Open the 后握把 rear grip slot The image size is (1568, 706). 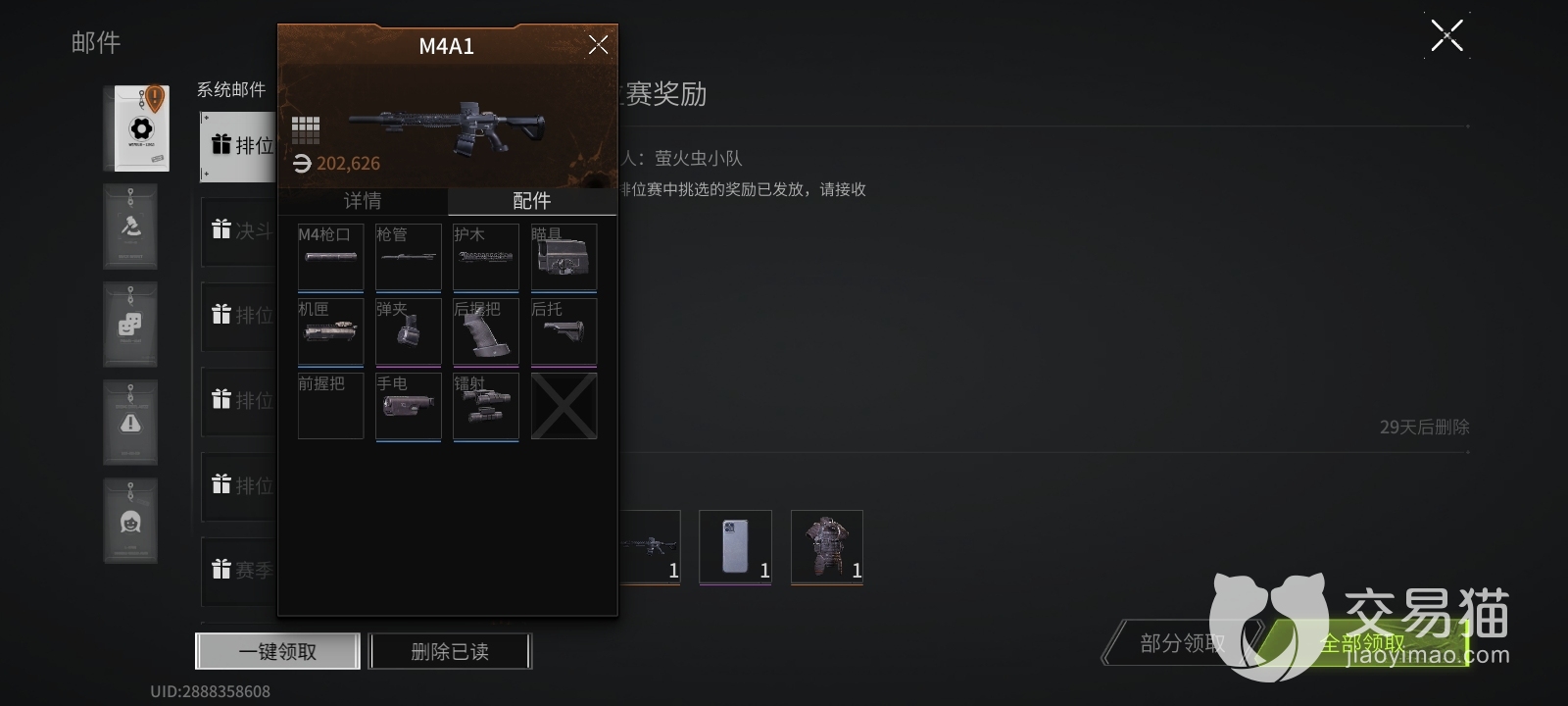click(x=485, y=332)
